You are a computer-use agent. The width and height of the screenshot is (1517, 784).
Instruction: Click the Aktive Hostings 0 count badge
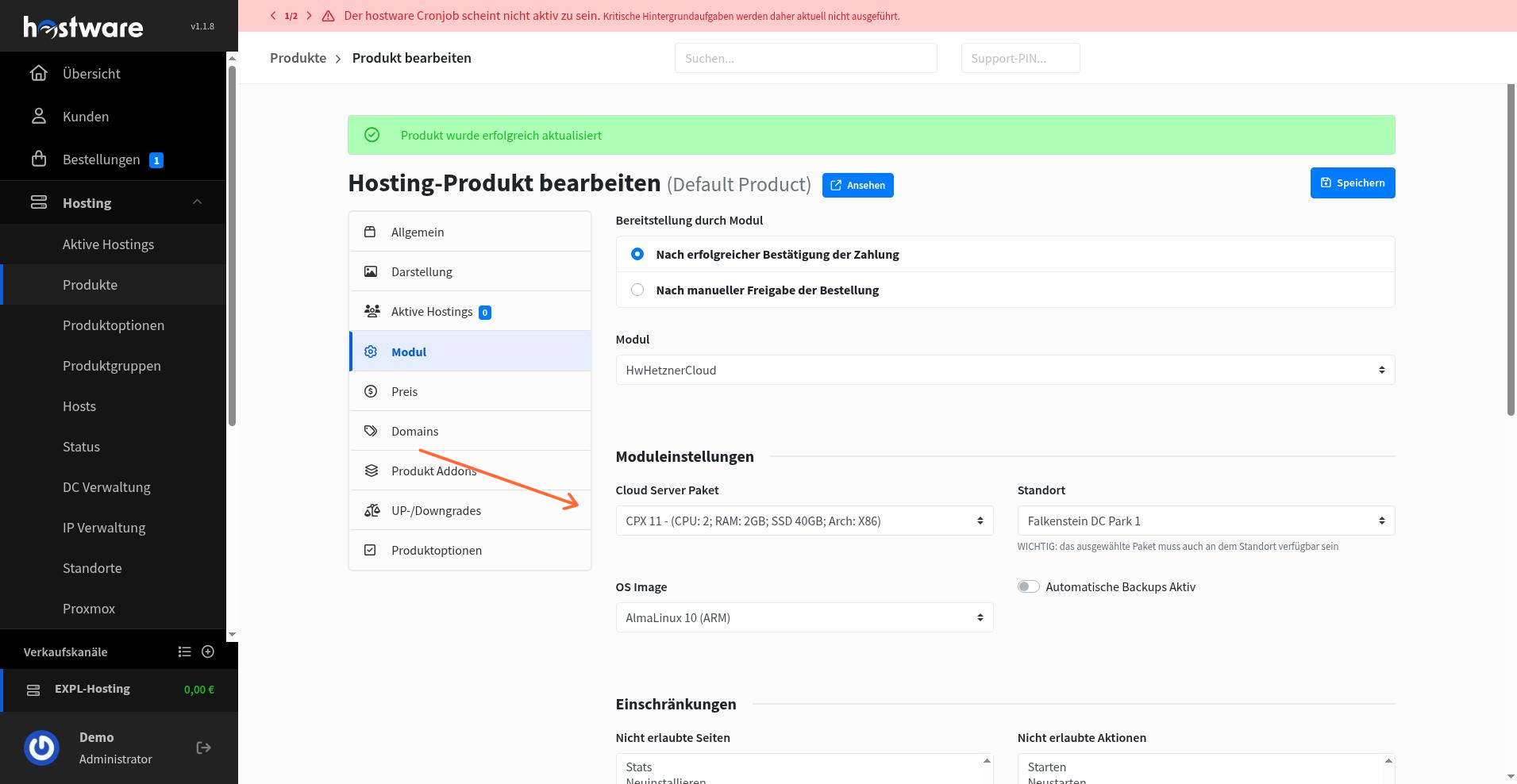point(485,313)
